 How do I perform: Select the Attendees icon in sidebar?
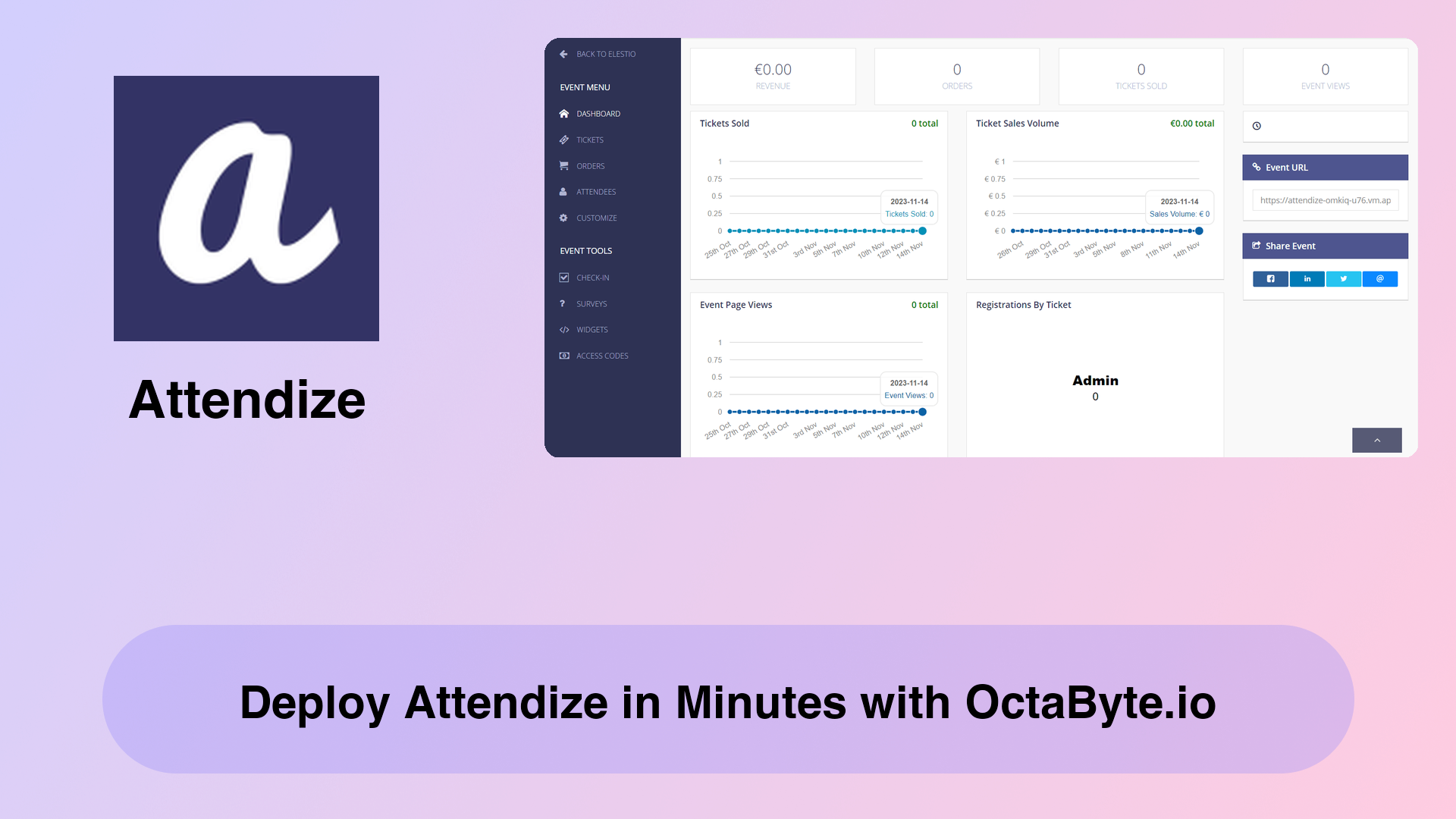pos(563,191)
